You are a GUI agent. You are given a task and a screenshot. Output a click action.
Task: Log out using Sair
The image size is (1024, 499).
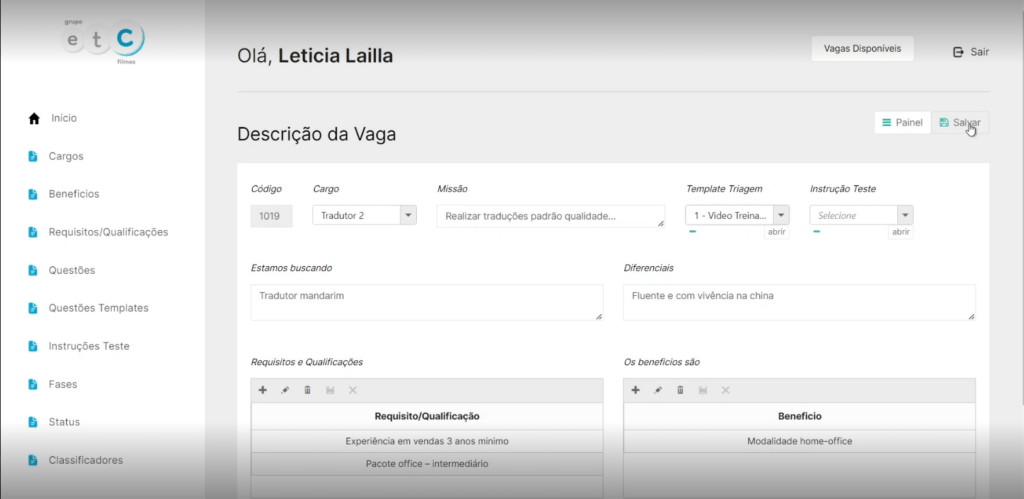(x=971, y=52)
